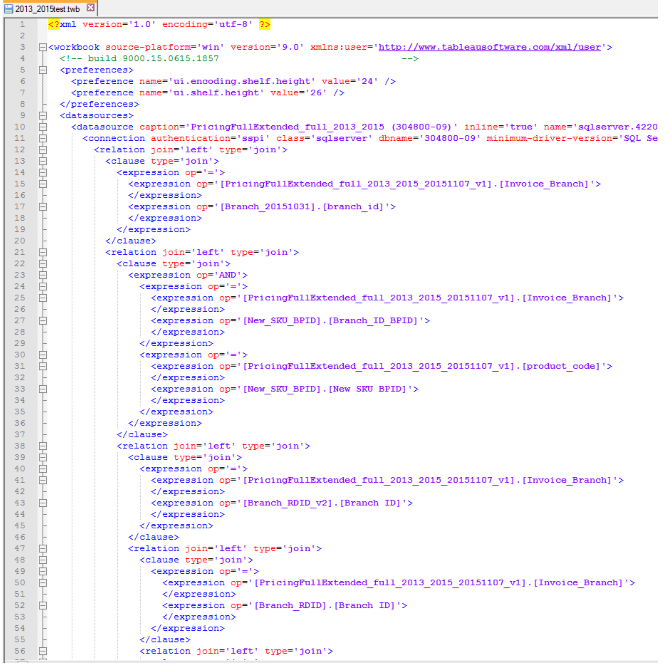
Task: Collapse the workbook fold on line 3
Action: point(43,47)
